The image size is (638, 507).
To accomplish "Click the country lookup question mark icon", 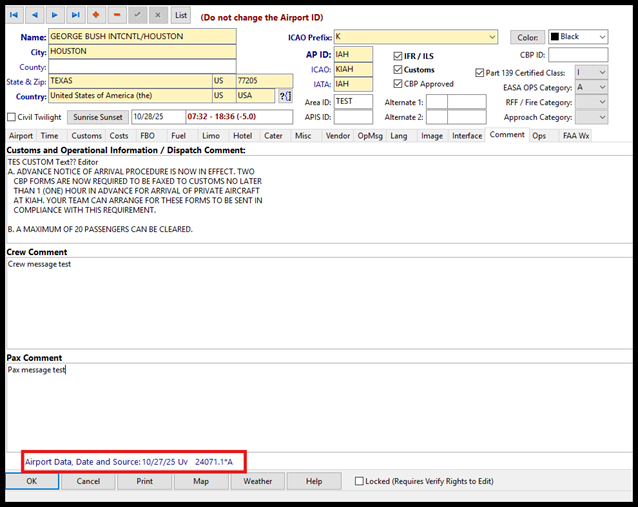I will (285, 96).
